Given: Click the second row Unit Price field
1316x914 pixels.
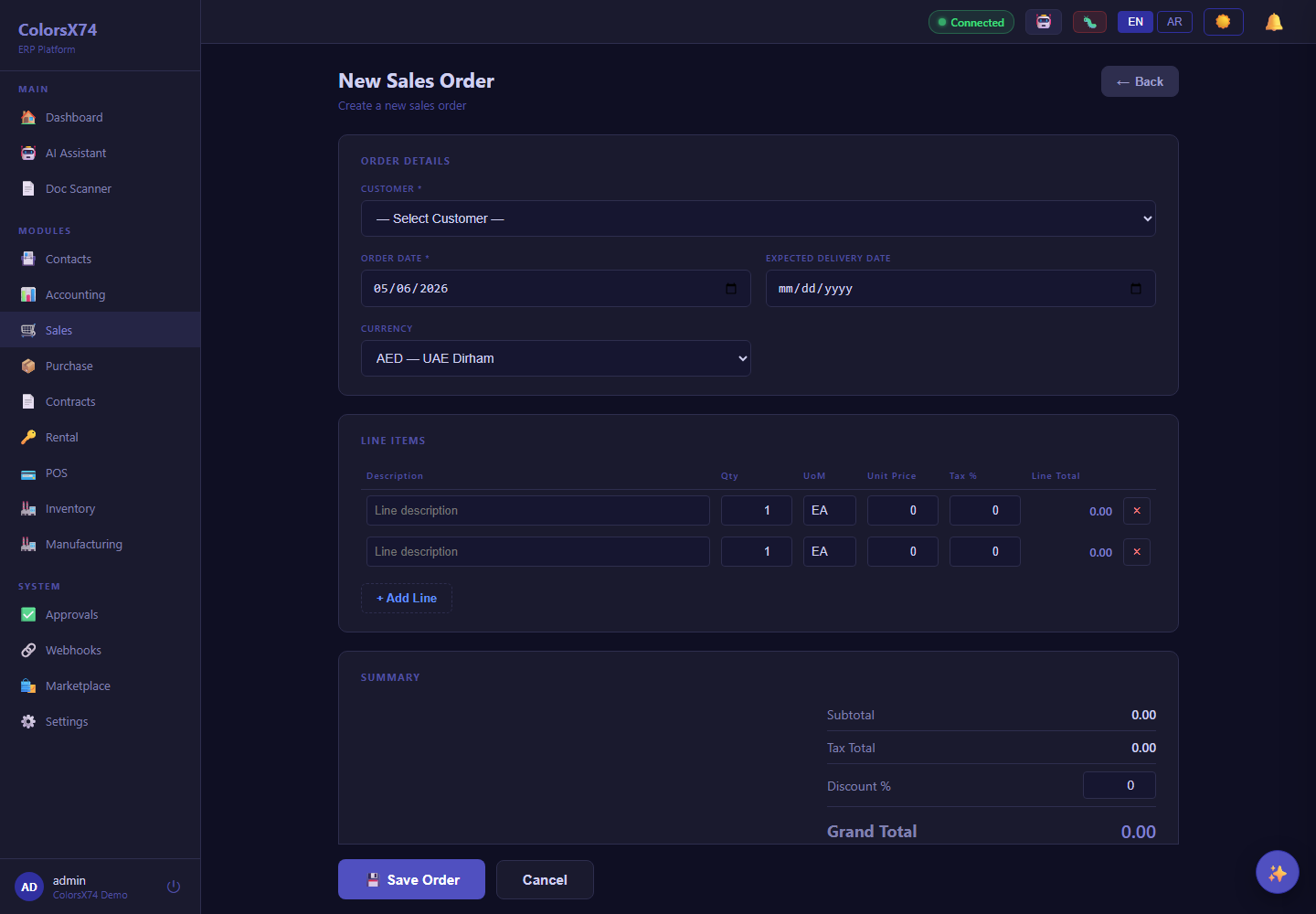Looking at the screenshot, I should pos(903,551).
